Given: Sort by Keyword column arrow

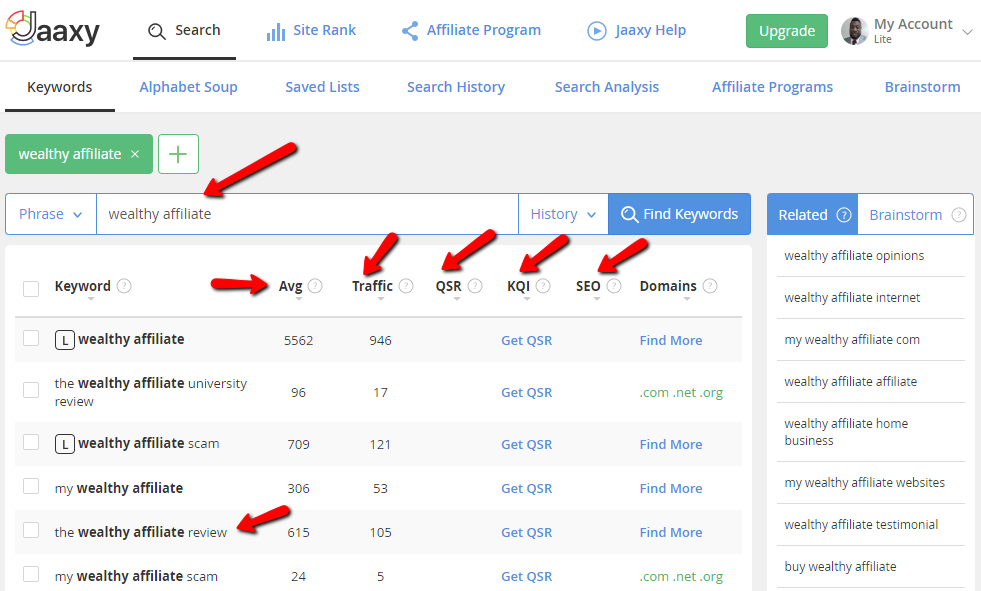Looking at the screenshot, I should 91,300.
